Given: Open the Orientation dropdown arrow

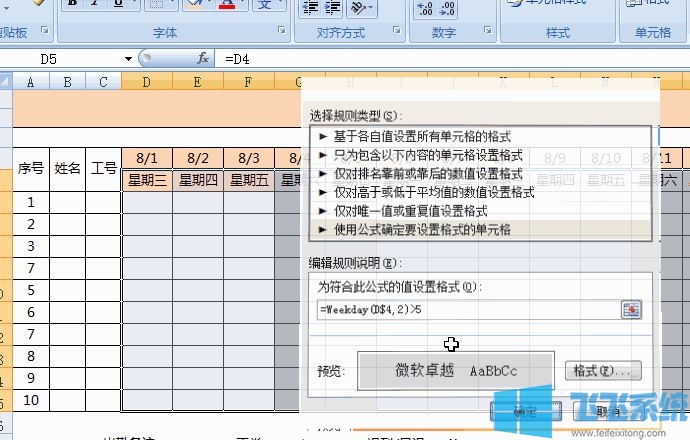Looking at the screenshot, I should click(x=371, y=7).
